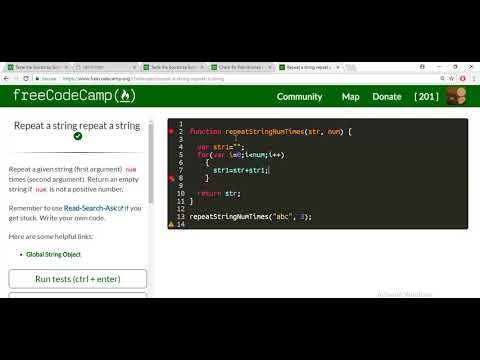The image size is (480, 360).
Task: Switch to the 'Check for Palindromes' tab
Action: [241, 67]
